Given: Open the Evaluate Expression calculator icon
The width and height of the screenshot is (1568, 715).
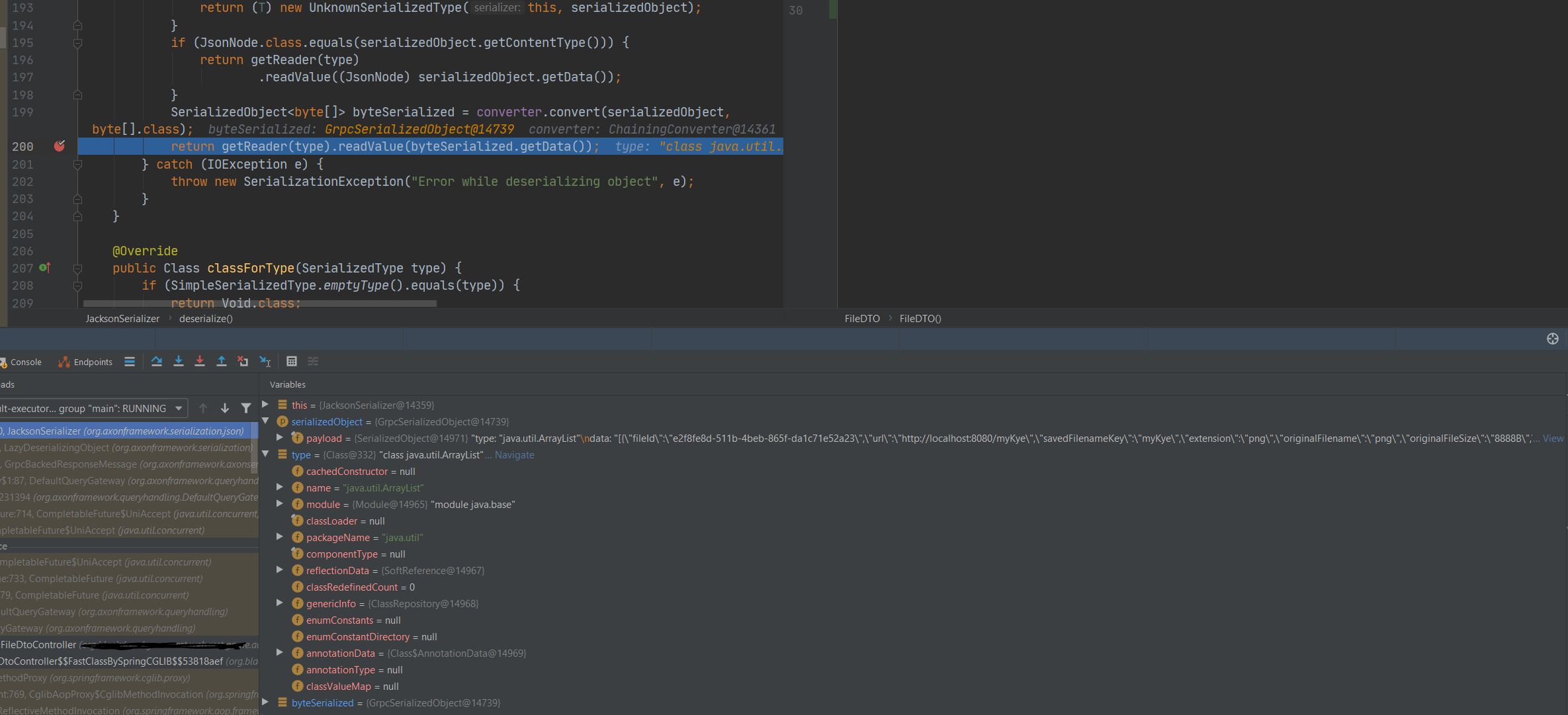Looking at the screenshot, I should tap(292, 361).
